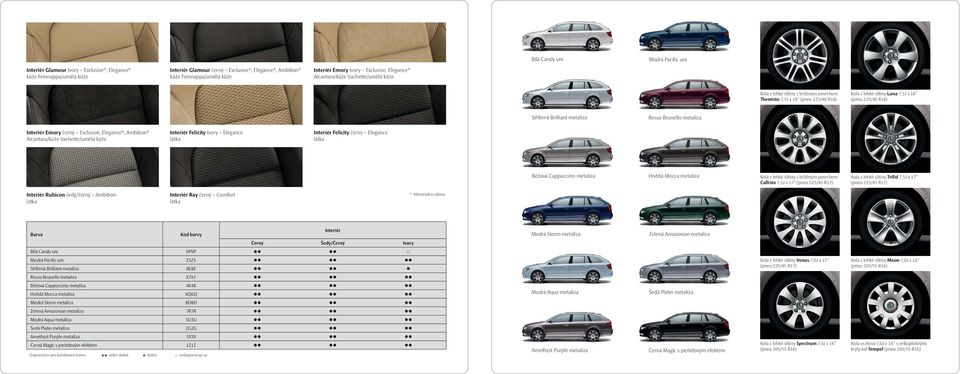Select the Rosso Brunello metalíza car

(684, 94)
